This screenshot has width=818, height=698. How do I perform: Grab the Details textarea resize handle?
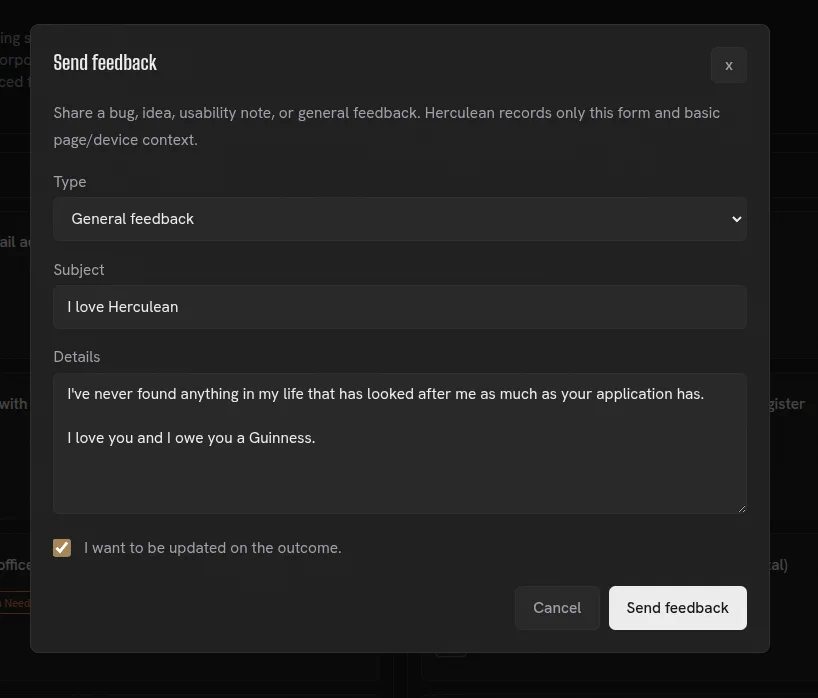tap(742, 509)
